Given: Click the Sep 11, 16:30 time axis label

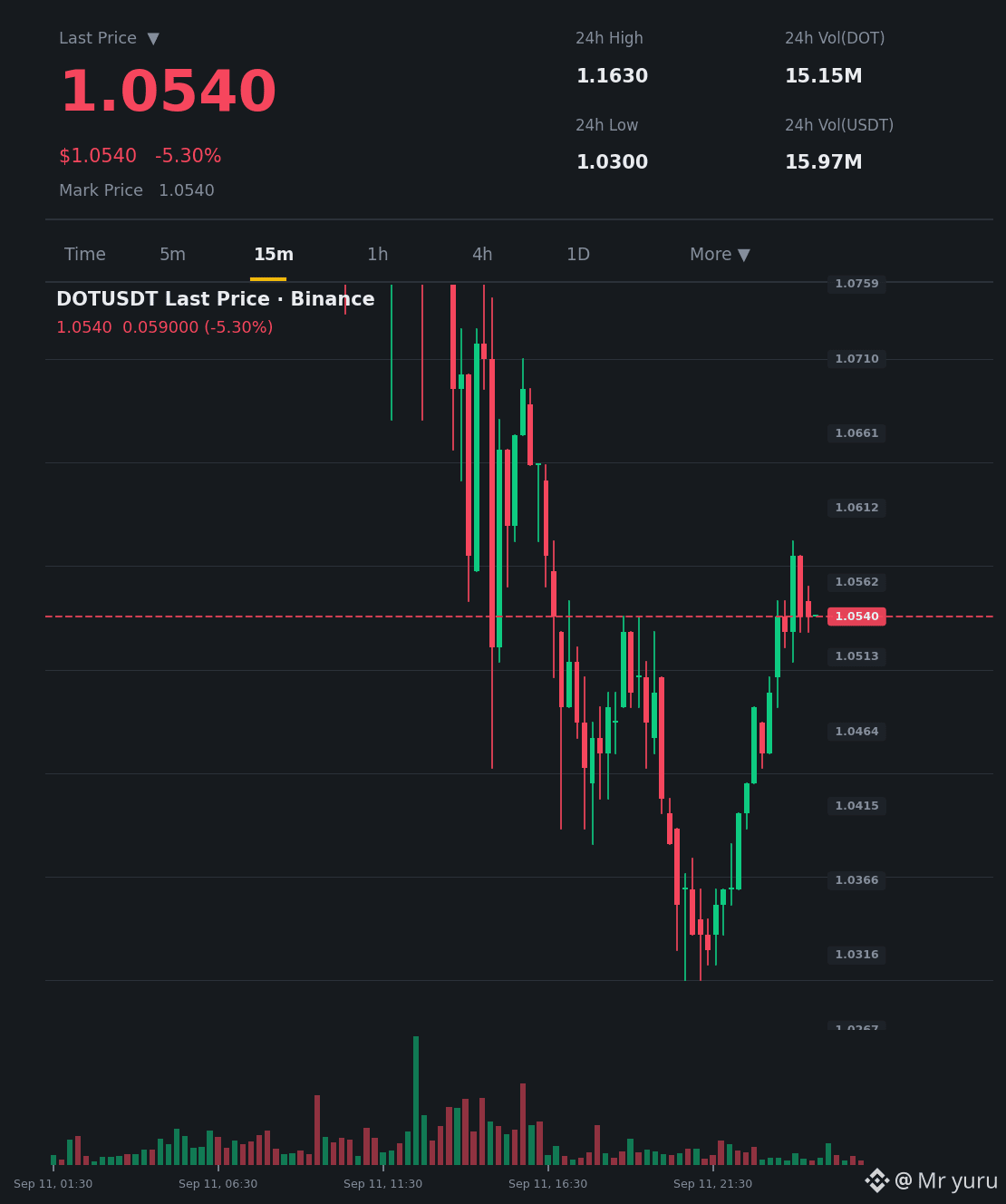Looking at the screenshot, I should 547,1184.
